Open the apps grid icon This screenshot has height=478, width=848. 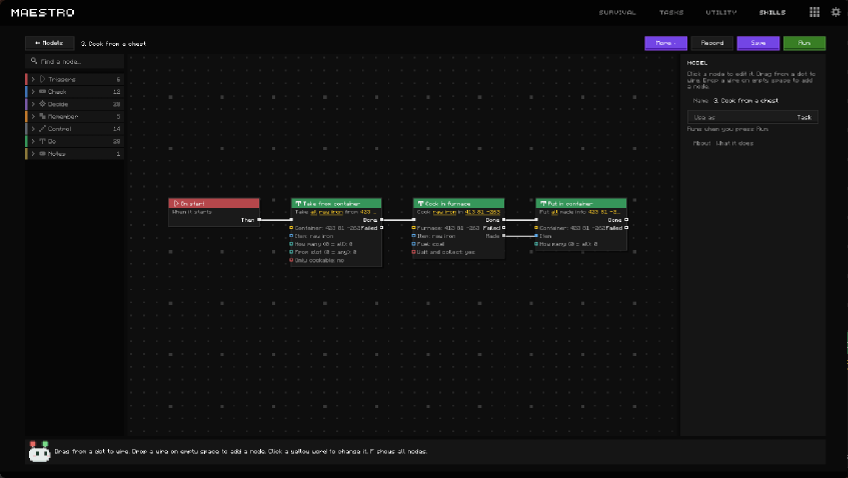pyautogui.click(x=814, y=12)
